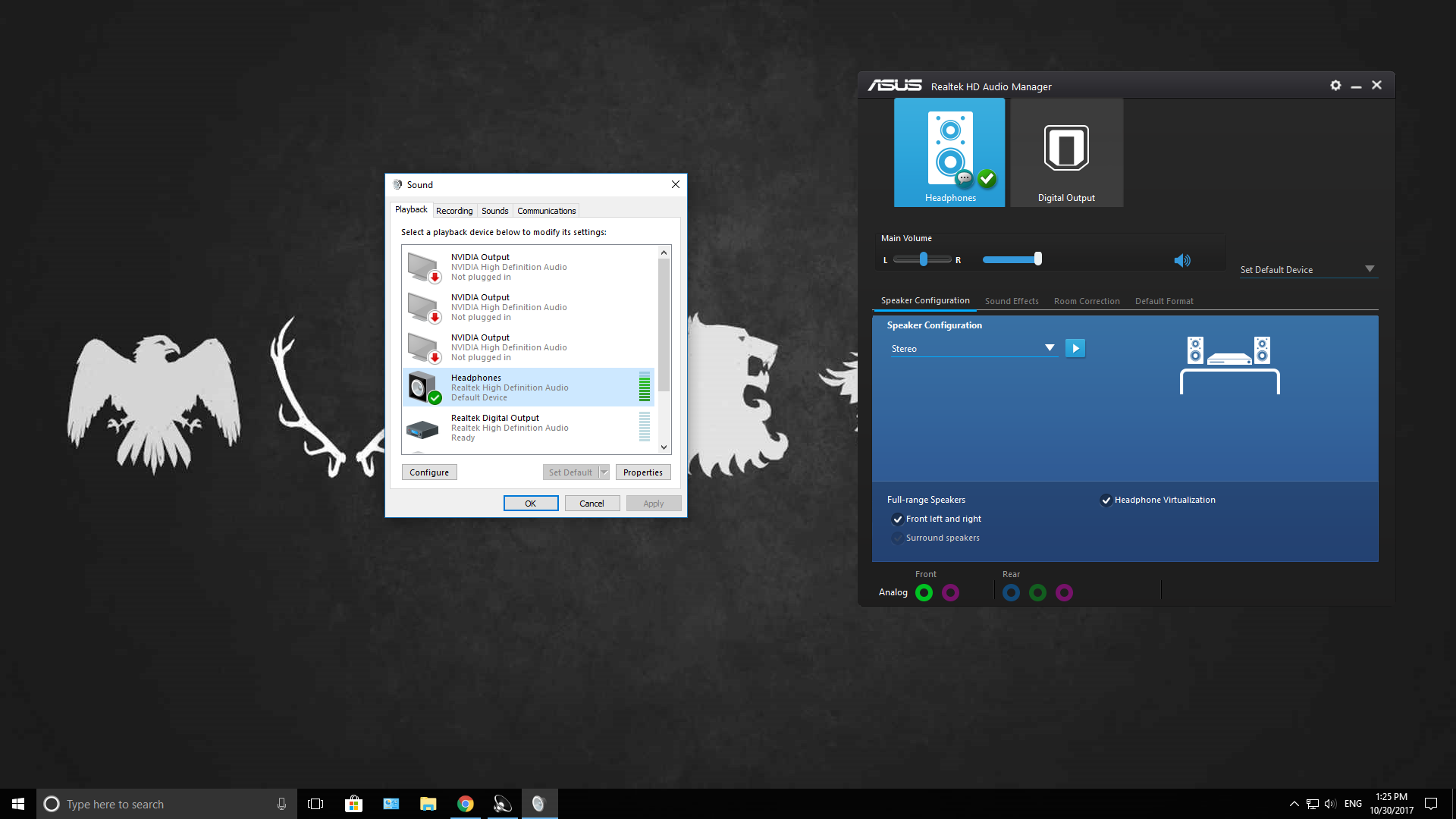The height and width of the screenshot is (819, 1456).
Task: Click the Configure button
Action: click(429, 472)
